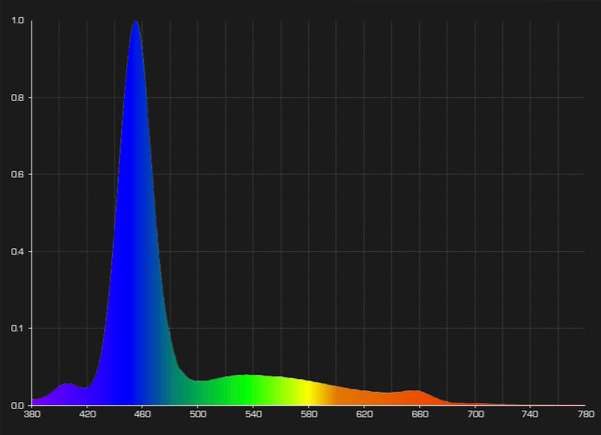Click the 0.0 intensity axis label
Viewport: 601px width, 435px height.
[18, 405]
